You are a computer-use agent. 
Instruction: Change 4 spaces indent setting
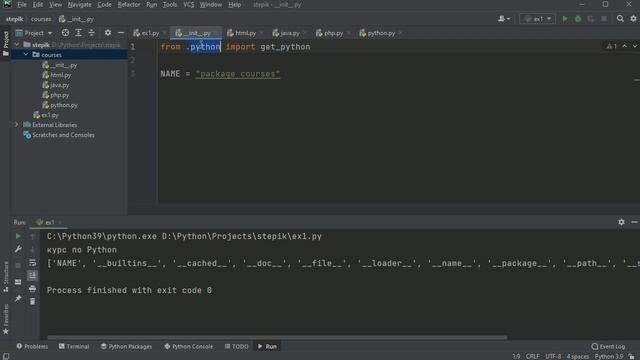(x=578, y=356)
